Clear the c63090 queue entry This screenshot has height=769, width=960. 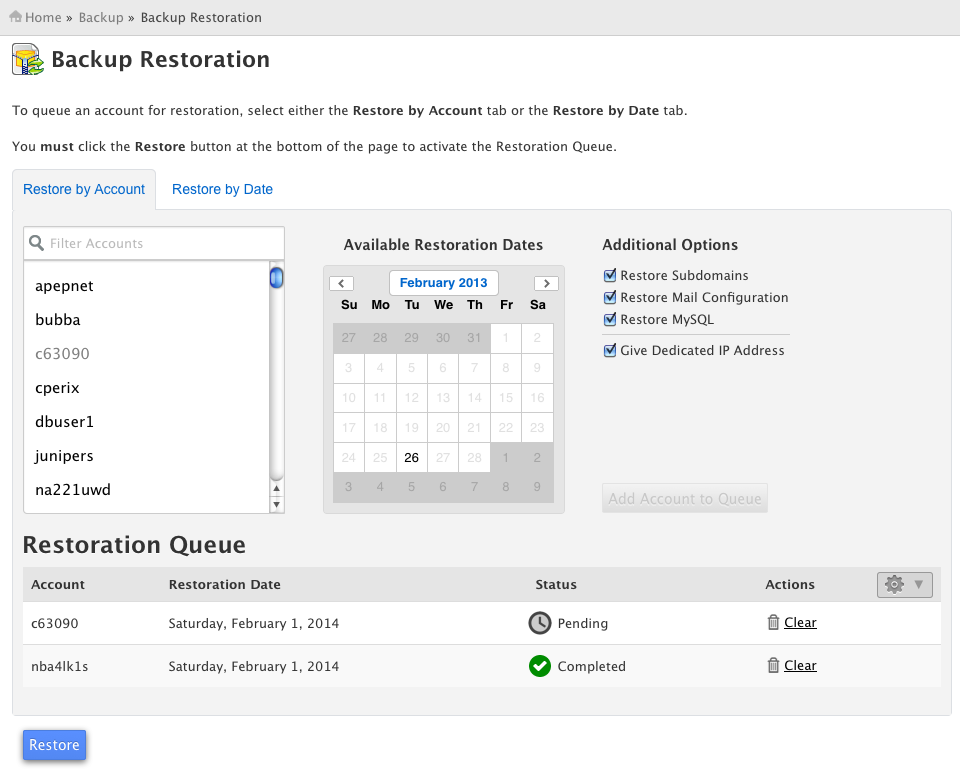(800, 622)
